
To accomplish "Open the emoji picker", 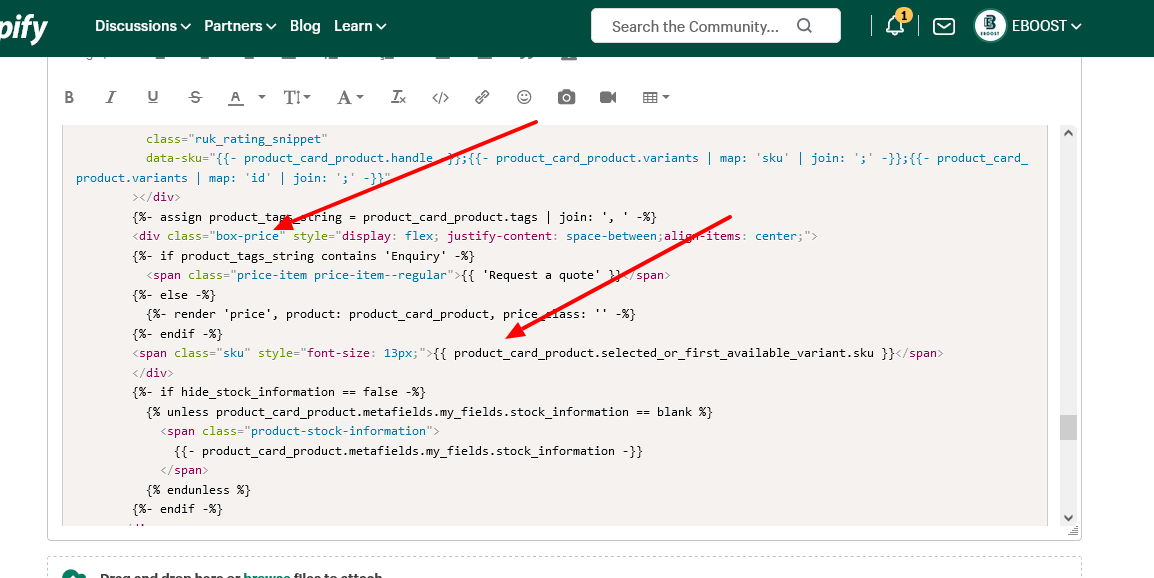I will (x=524, y=97).
